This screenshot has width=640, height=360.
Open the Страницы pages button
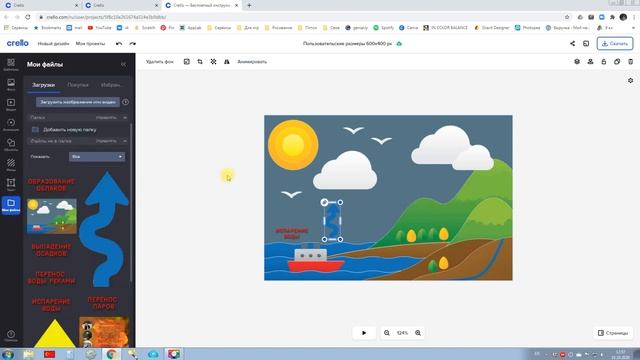[613, 333]
